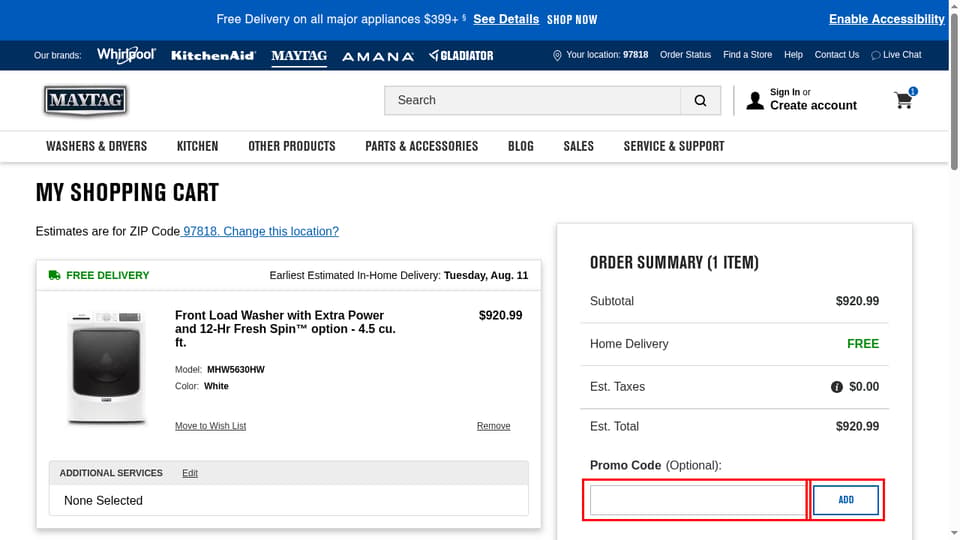
Task: Select the Gladiator brand logo
Action: pos(461,56)
